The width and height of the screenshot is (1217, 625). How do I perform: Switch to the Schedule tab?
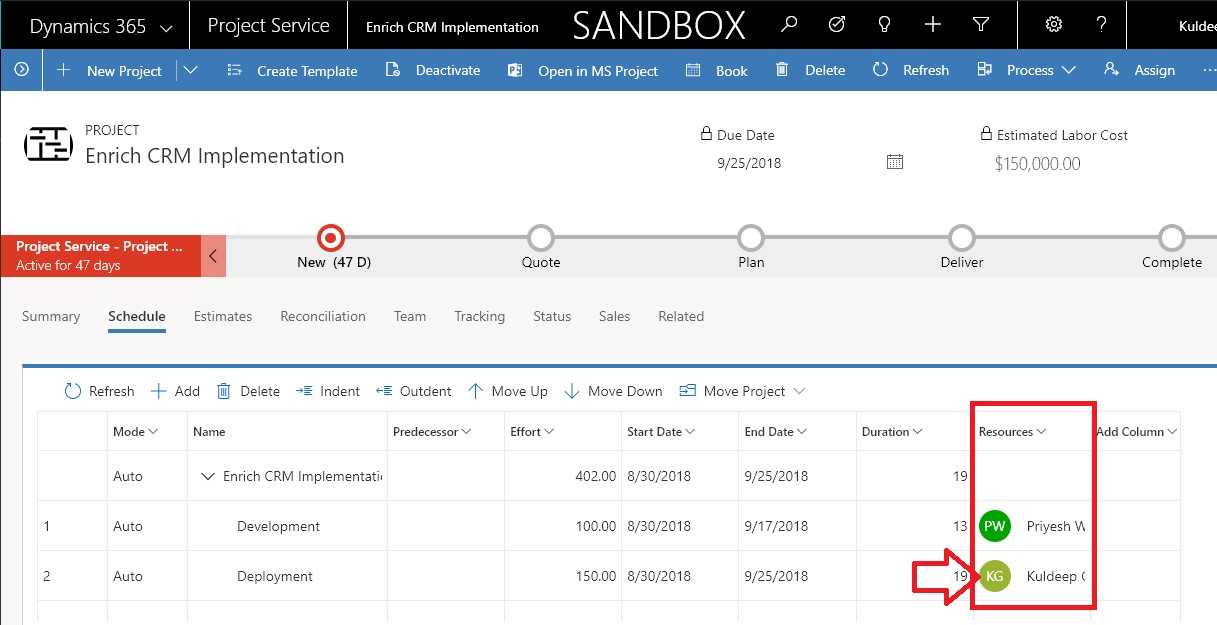[x=137, y=316]
